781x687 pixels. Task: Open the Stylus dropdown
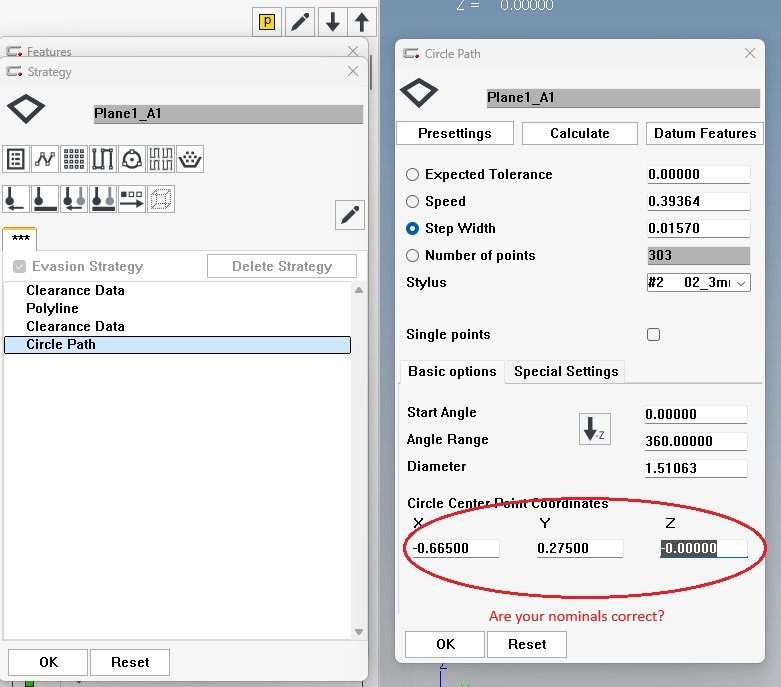pos(698,283)
